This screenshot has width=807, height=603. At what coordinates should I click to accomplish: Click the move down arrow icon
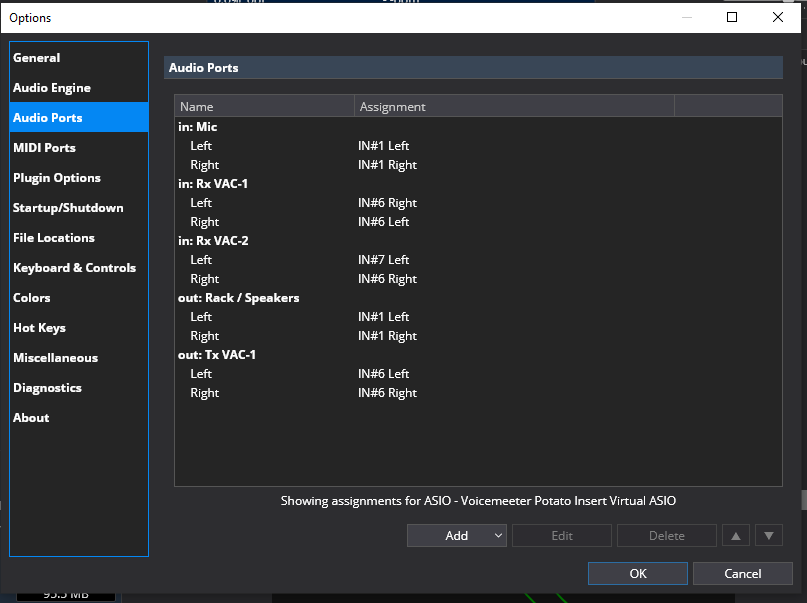point(769,536)
